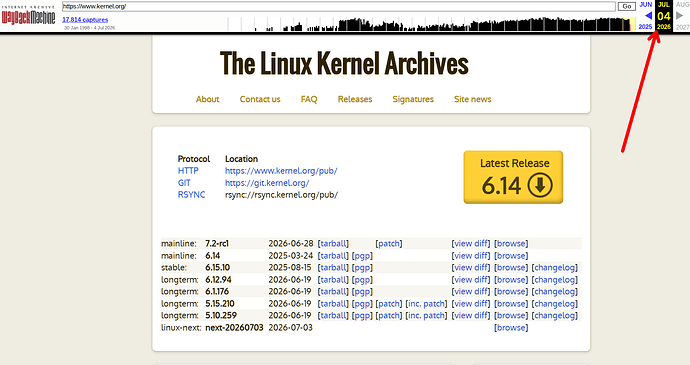Open Site news menu item
Image resolution: width=690 pixels, height=365 pixels.
coord(473,99)
